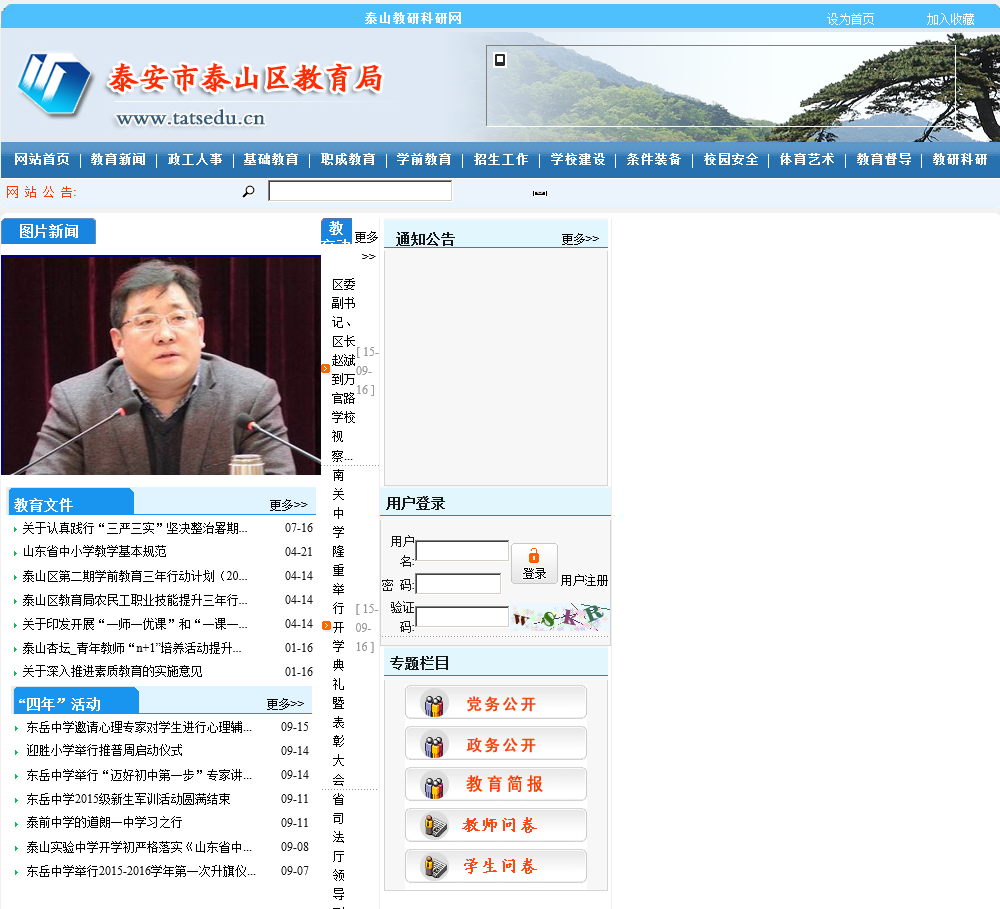
Task: Open the 党务公开 topic button
Action: [x=496, y=702]
